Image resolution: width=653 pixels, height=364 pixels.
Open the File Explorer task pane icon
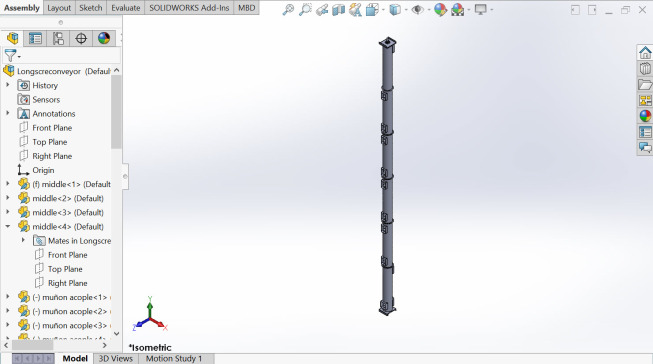645,84
